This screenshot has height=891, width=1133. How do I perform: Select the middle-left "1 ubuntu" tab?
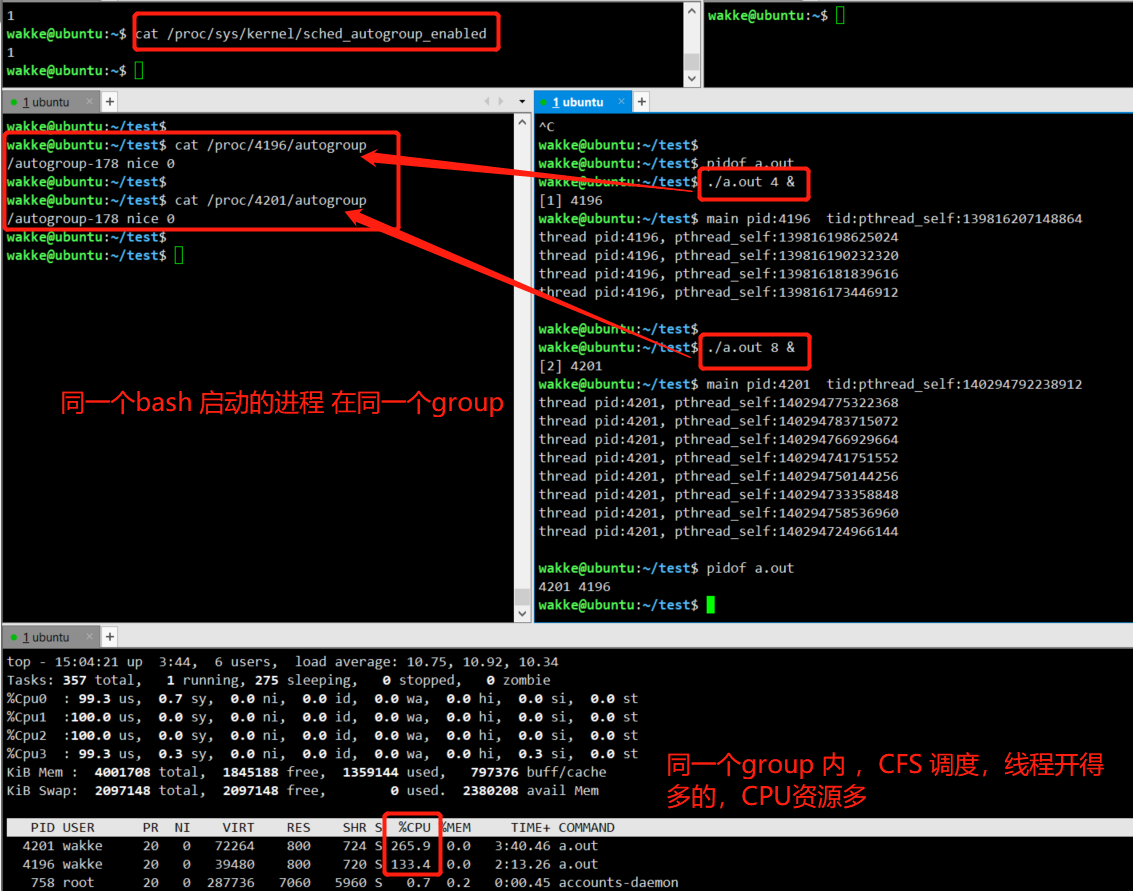[x=46, y=101]
